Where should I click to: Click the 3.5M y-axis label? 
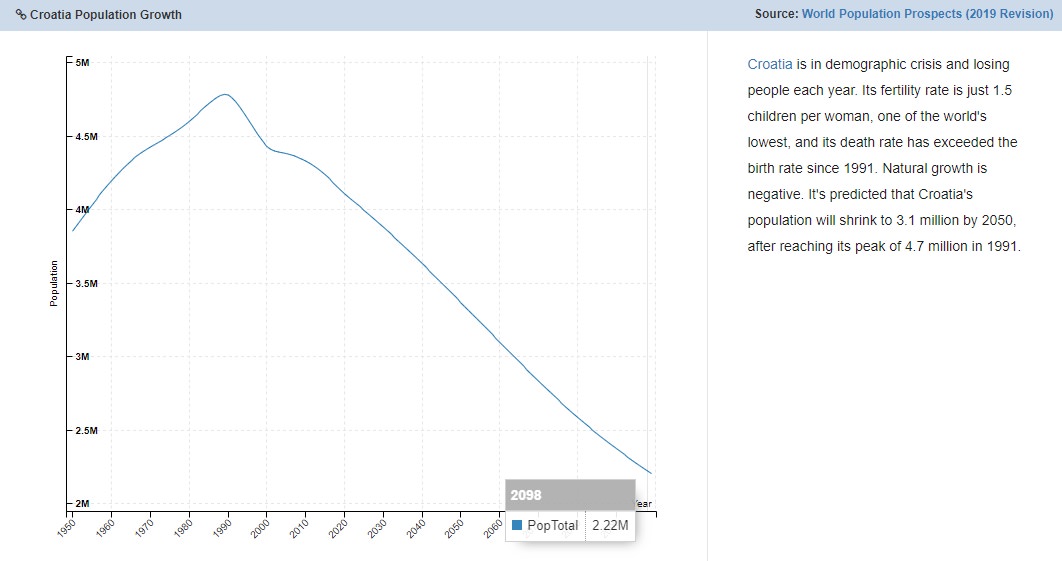[86, 283]
